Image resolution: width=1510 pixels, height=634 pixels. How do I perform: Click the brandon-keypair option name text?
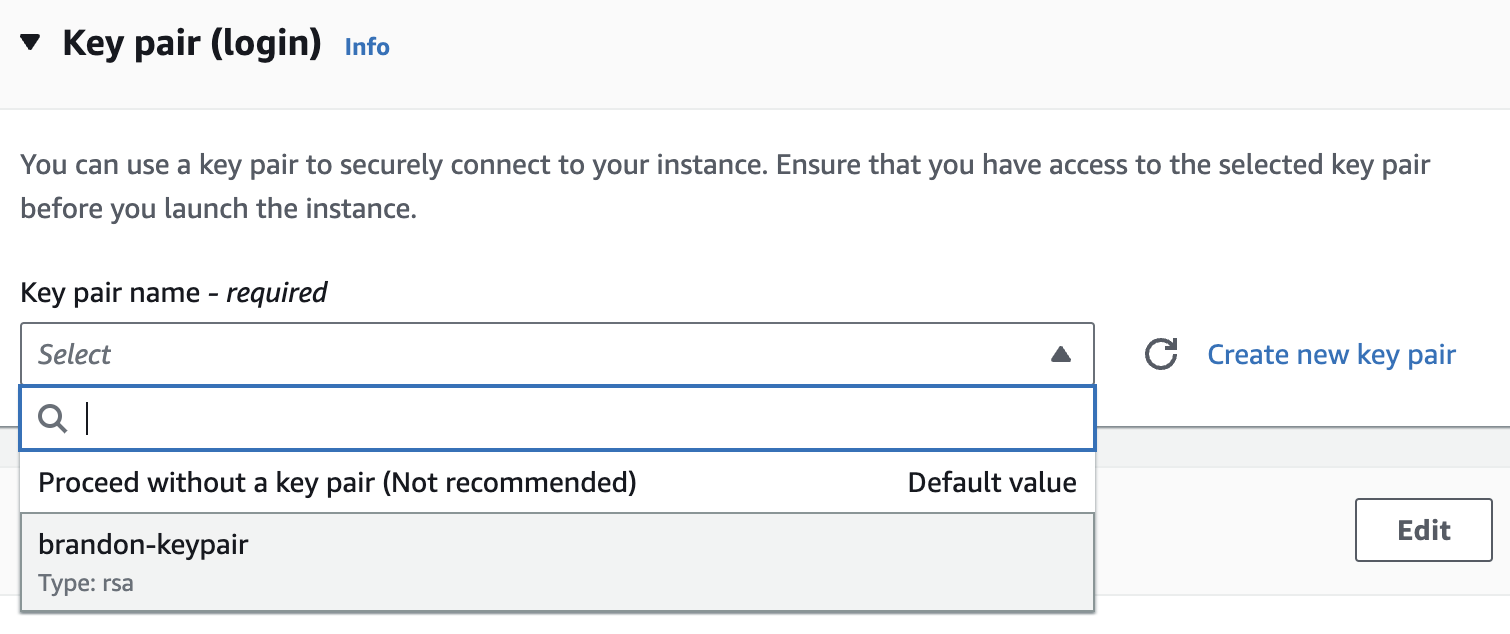point(143,545)
